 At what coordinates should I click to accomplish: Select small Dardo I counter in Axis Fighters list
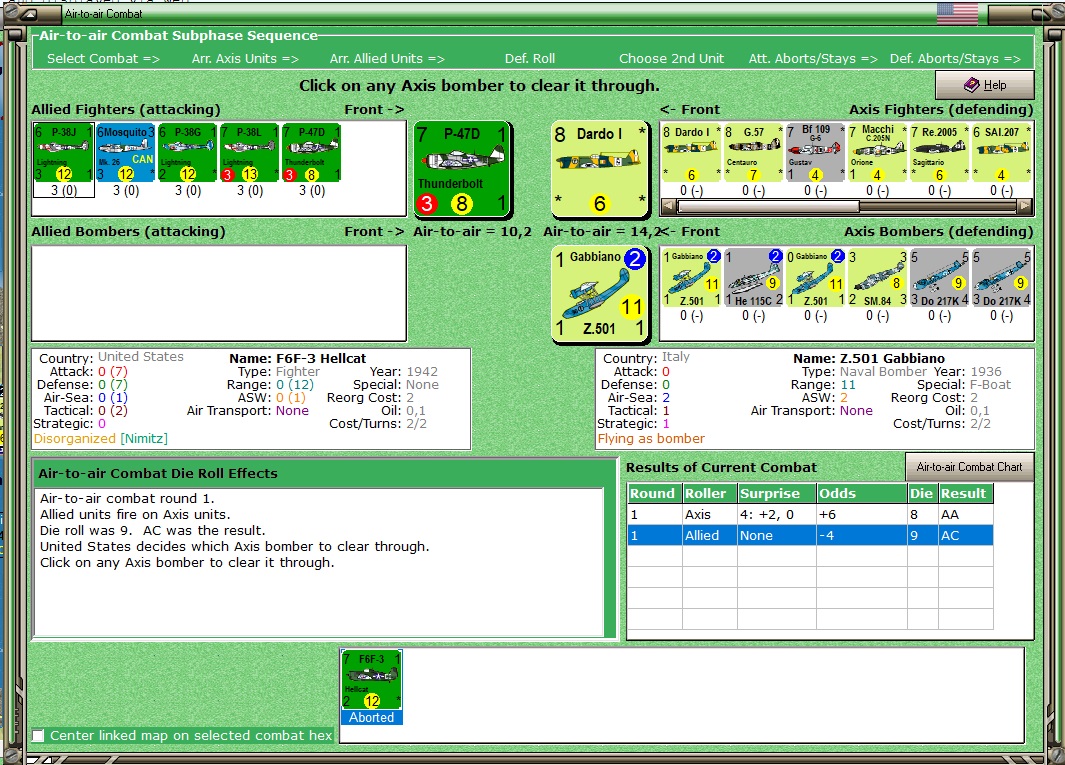tap(690, 153)
